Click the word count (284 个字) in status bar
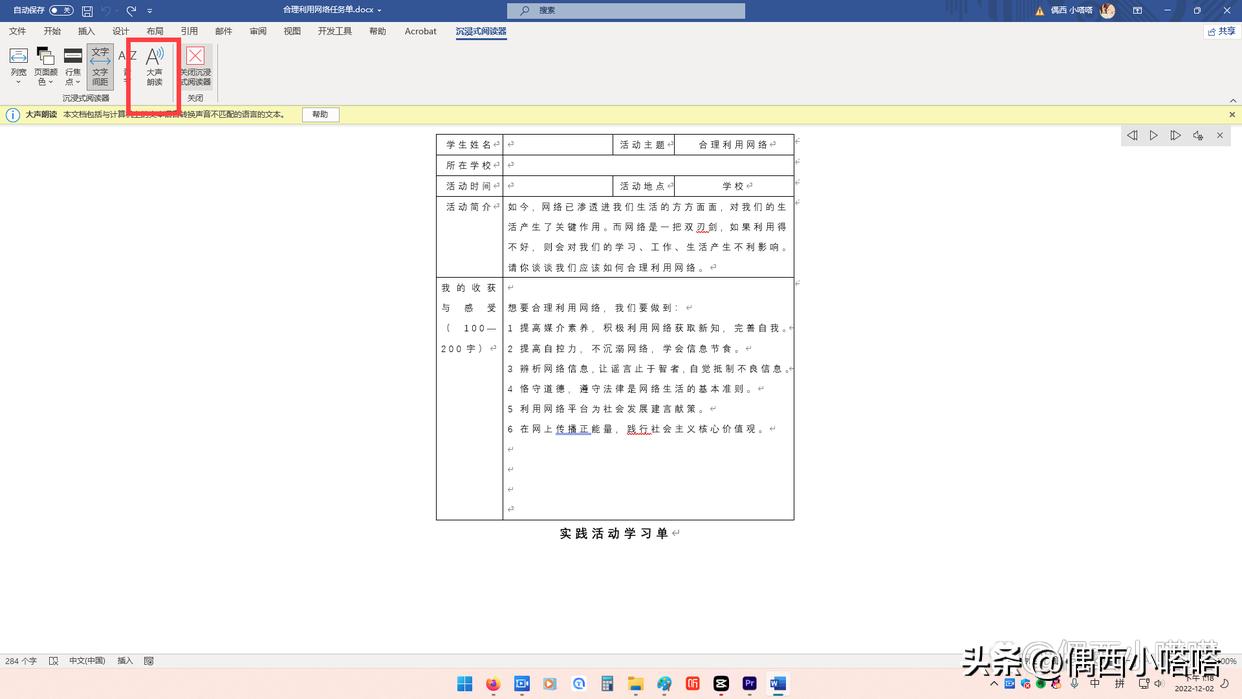 coord(22,661)
